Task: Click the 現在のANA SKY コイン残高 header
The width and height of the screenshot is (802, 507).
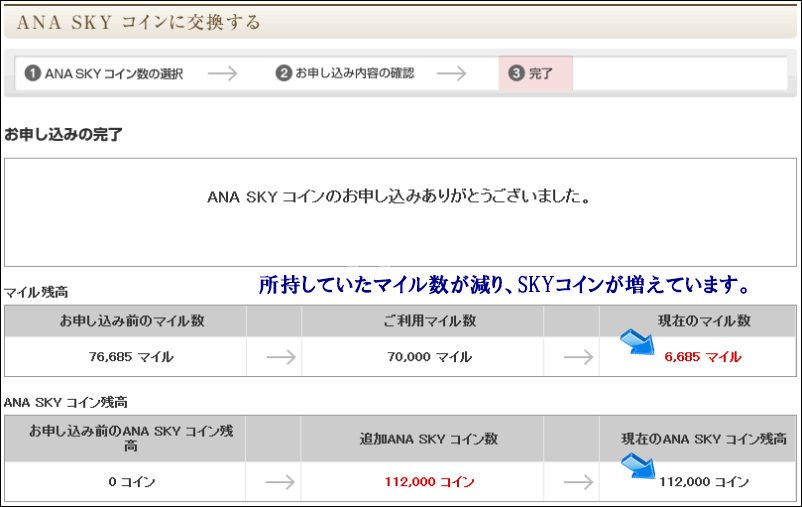Action: 704,439
